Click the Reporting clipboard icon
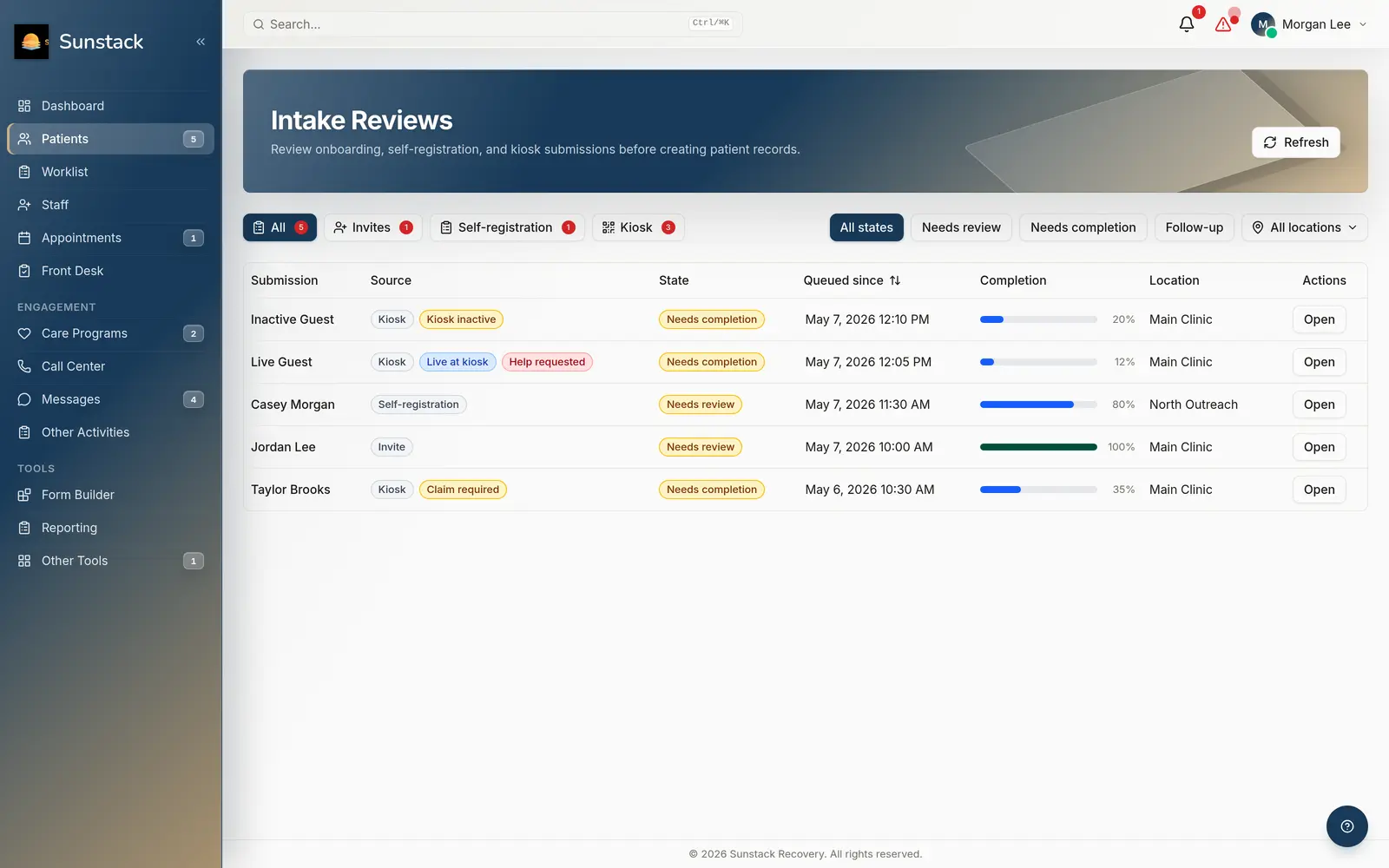Viewport: 1389px width, 868px height. (24, 528)
